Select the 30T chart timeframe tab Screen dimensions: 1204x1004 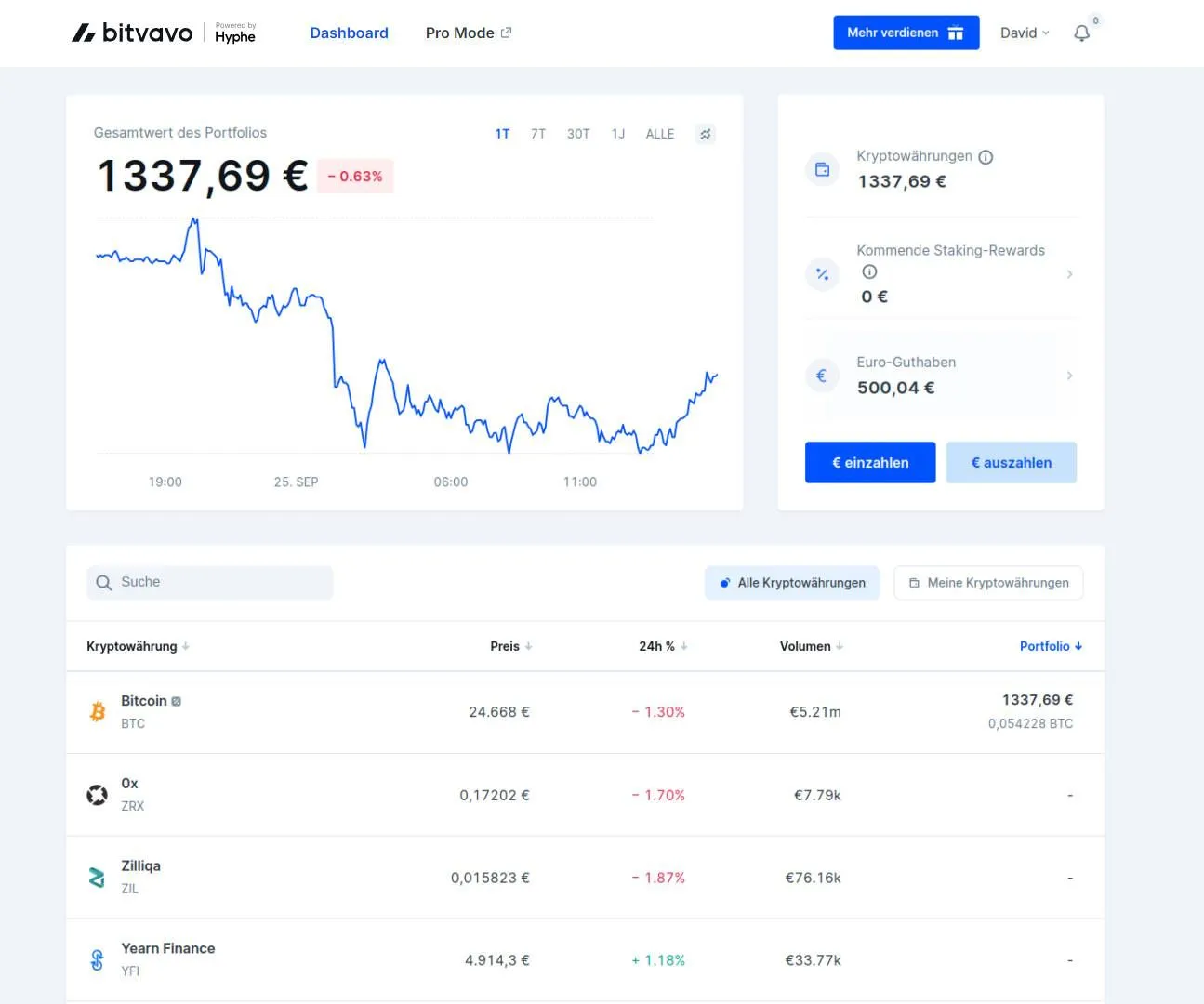(x=578, y=134)
